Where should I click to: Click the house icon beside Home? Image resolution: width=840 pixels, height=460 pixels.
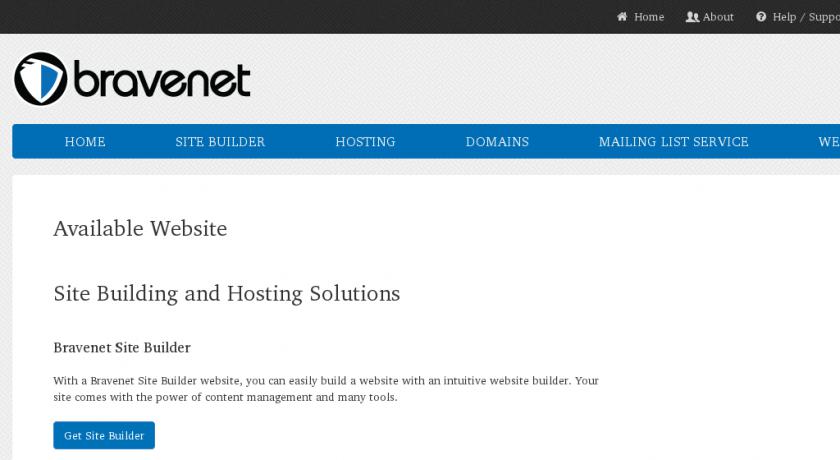(621, 17)
